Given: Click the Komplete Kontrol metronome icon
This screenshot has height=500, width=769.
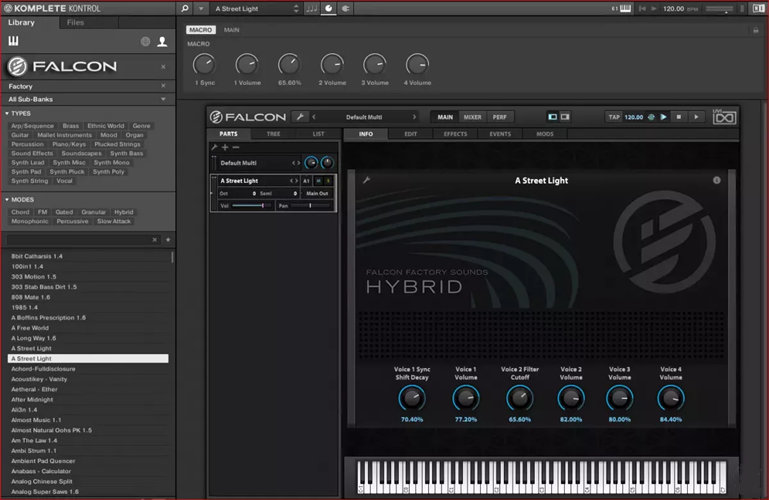Looking at the screenshot, I should tap(312, 8).
